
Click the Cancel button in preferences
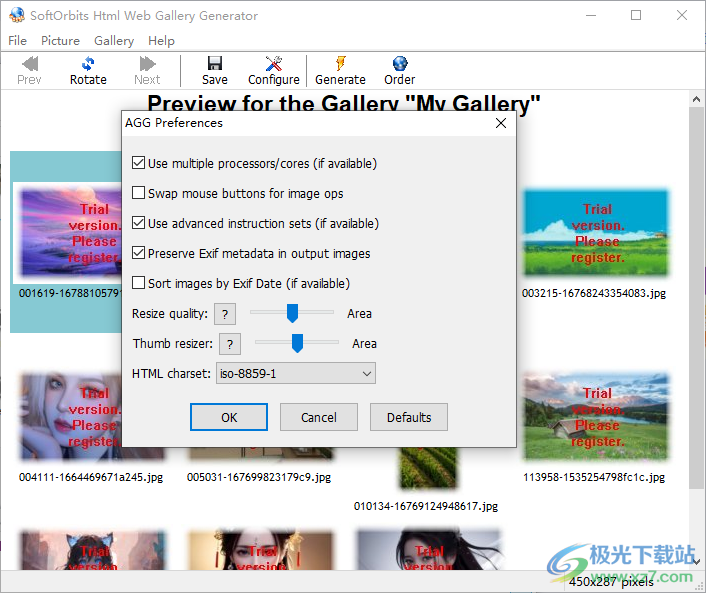pyautogui.click(x=319, y=417)
